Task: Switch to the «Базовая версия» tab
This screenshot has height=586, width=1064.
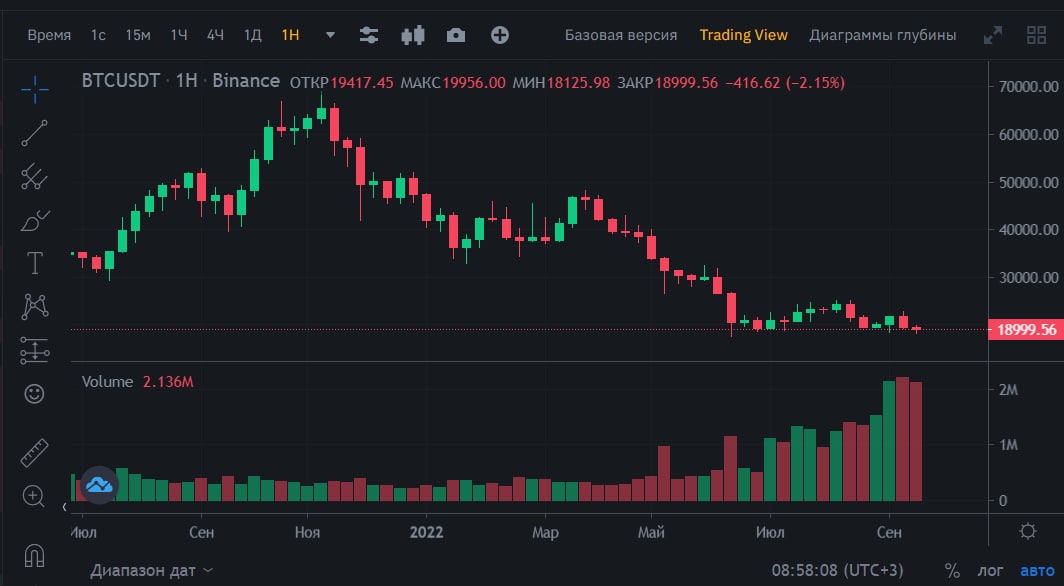Action: 621,35
